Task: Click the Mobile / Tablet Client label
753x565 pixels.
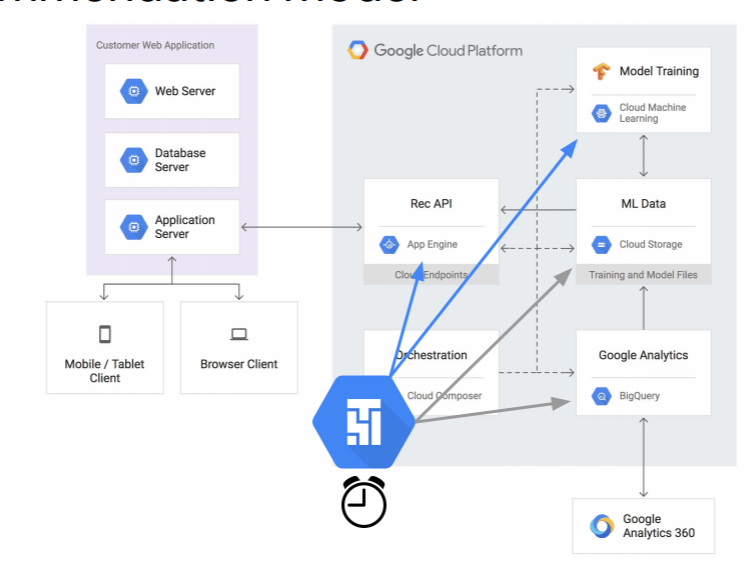Action: 105,371
